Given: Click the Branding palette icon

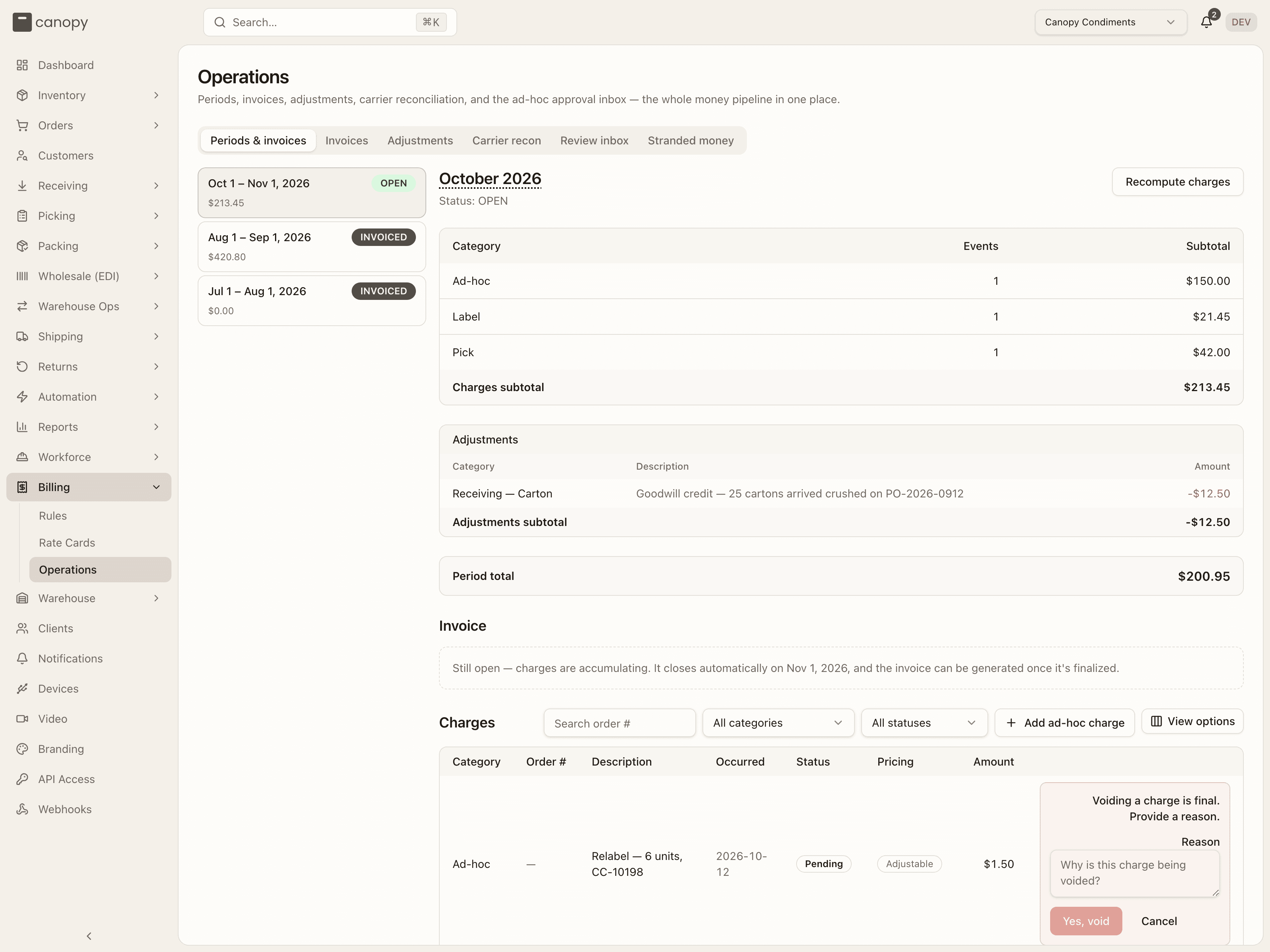Looking at the screenshot, I should (x=22, y=749).
